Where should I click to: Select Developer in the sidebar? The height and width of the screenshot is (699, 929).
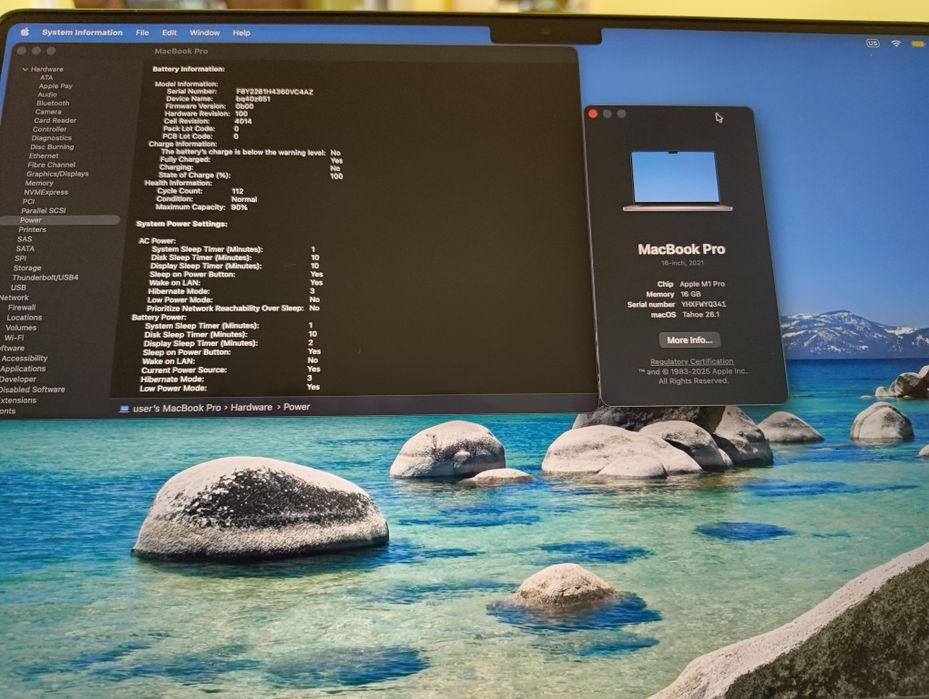(18, 379)
